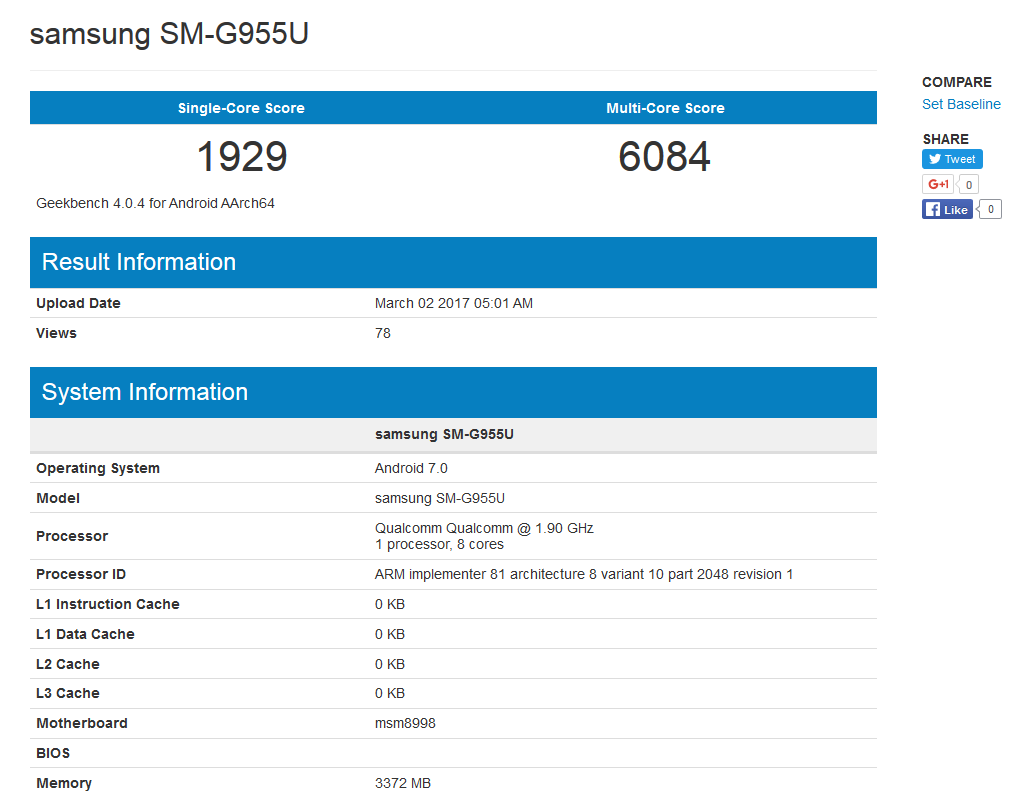This screenshot has height=808, width=1030.
Task: Select L1 Data Cache value 0 KB
Action: tap(390, 635)
